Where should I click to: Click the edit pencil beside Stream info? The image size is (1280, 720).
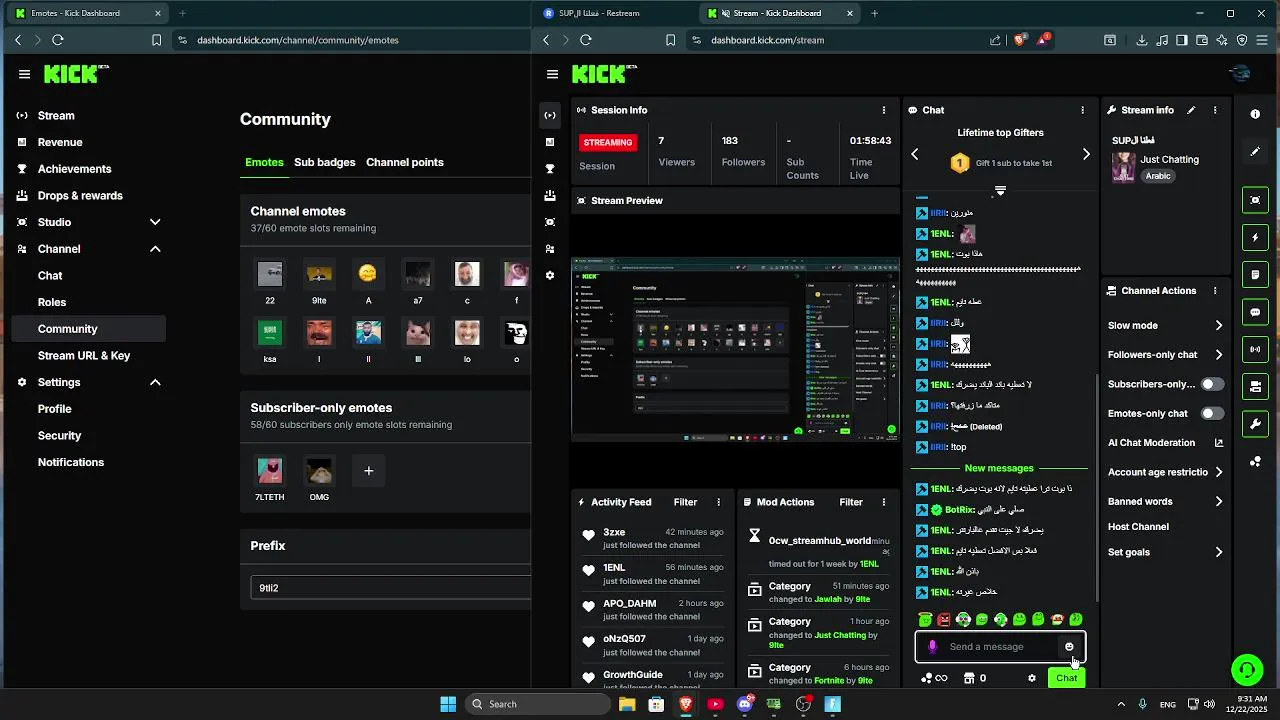(x=1191, y=110)
